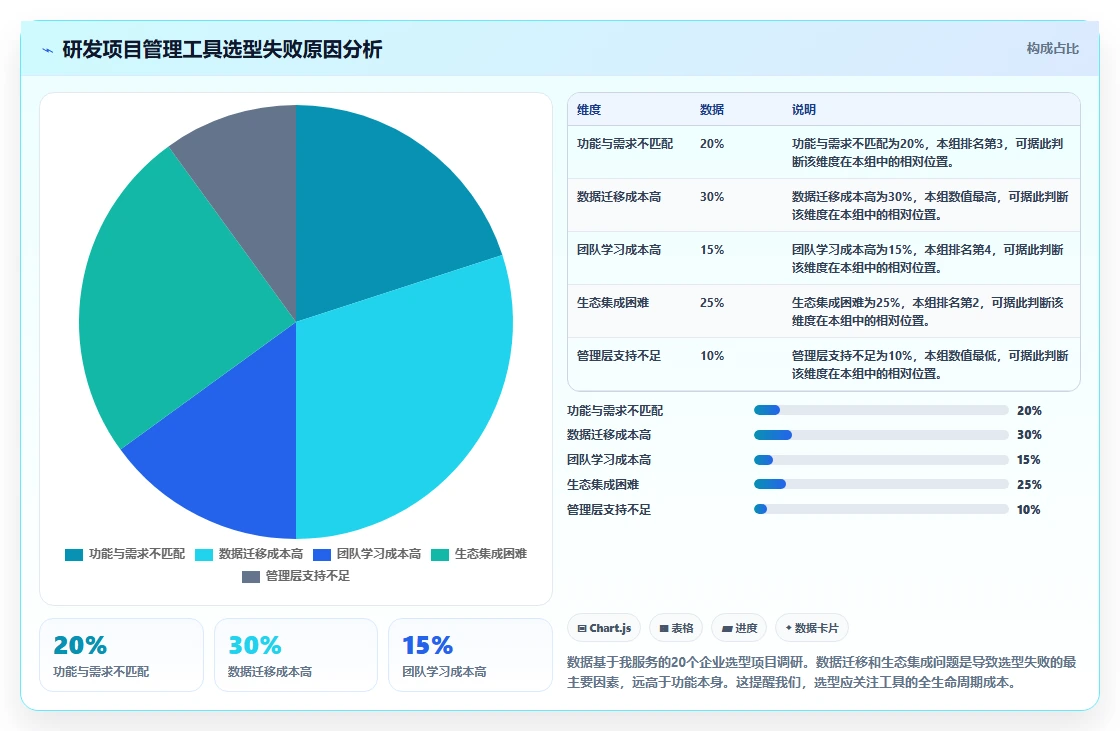Click the Chart.js tag icon
The width and height of the screenshot is (1120, 731).
pyautogui.click(x=582, y=628)
